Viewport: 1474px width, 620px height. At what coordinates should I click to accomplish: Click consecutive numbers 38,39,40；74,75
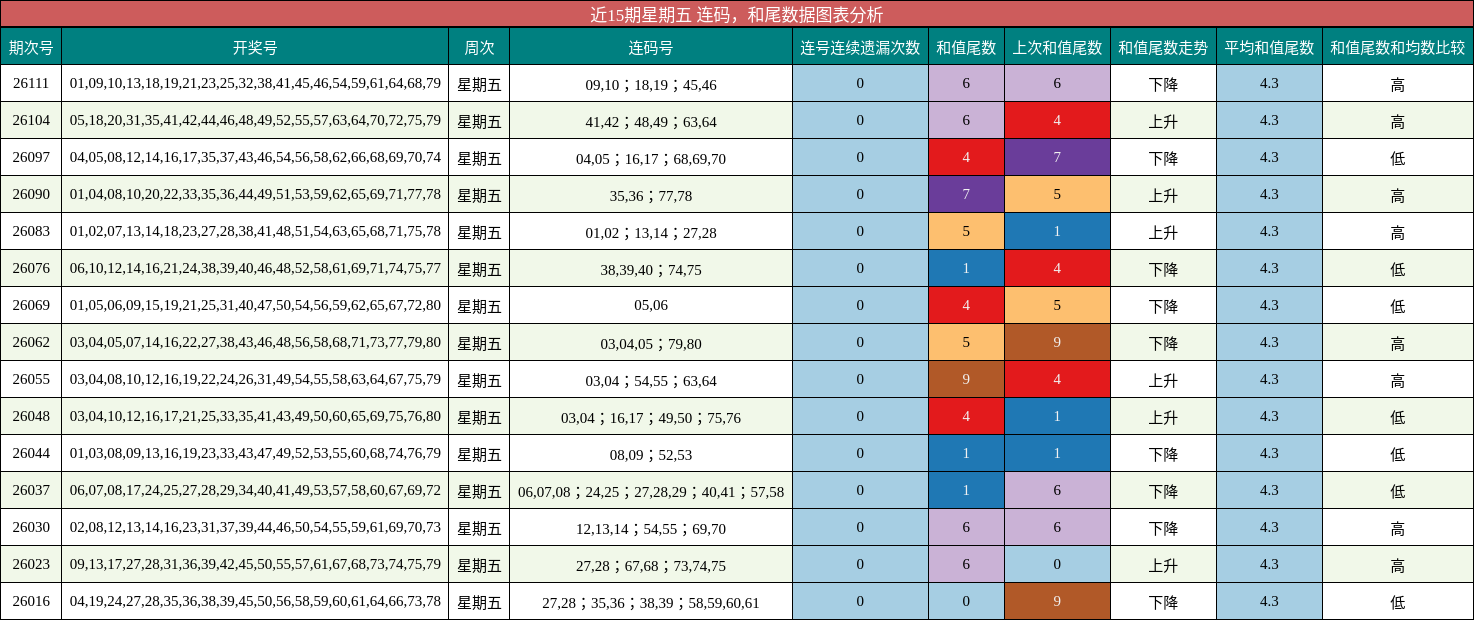(651, 270)
